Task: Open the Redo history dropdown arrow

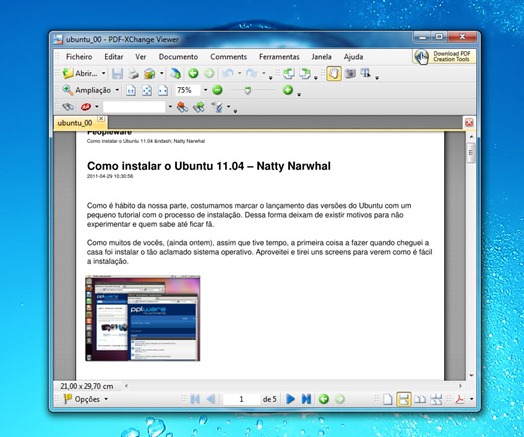Action: 263,73
